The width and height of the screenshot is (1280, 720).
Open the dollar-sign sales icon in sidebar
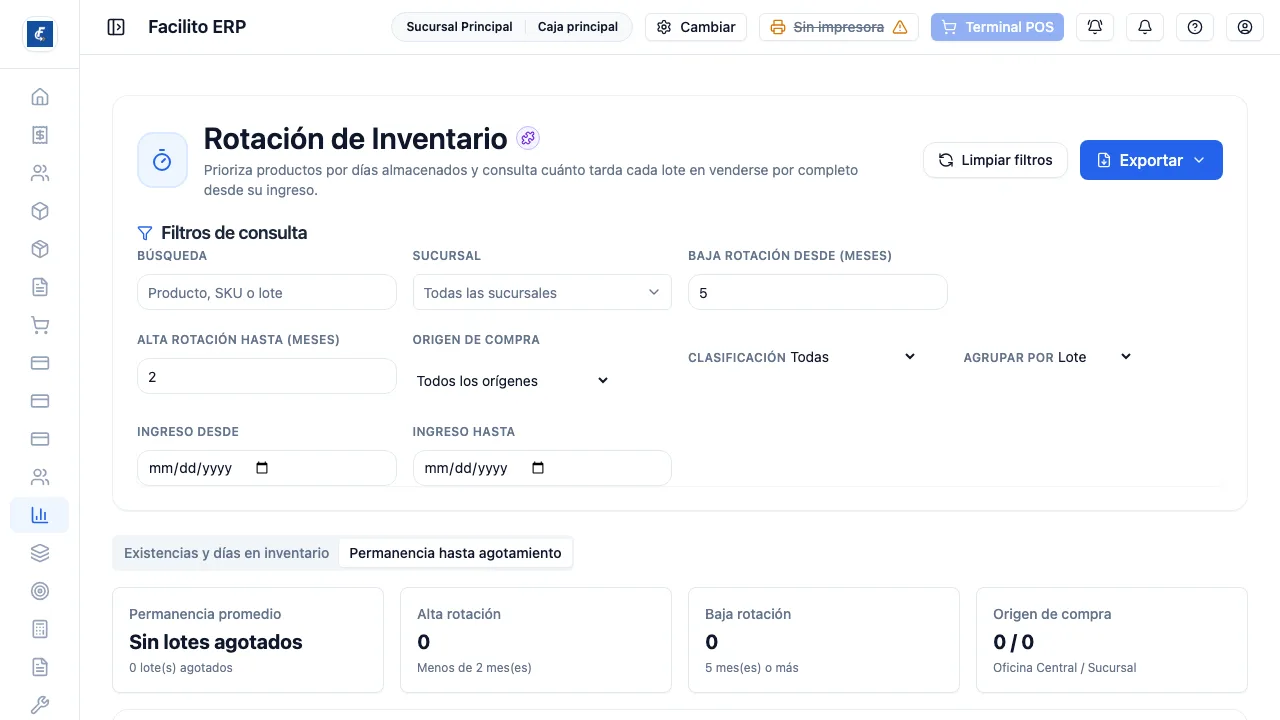click(x=40, y=135)
